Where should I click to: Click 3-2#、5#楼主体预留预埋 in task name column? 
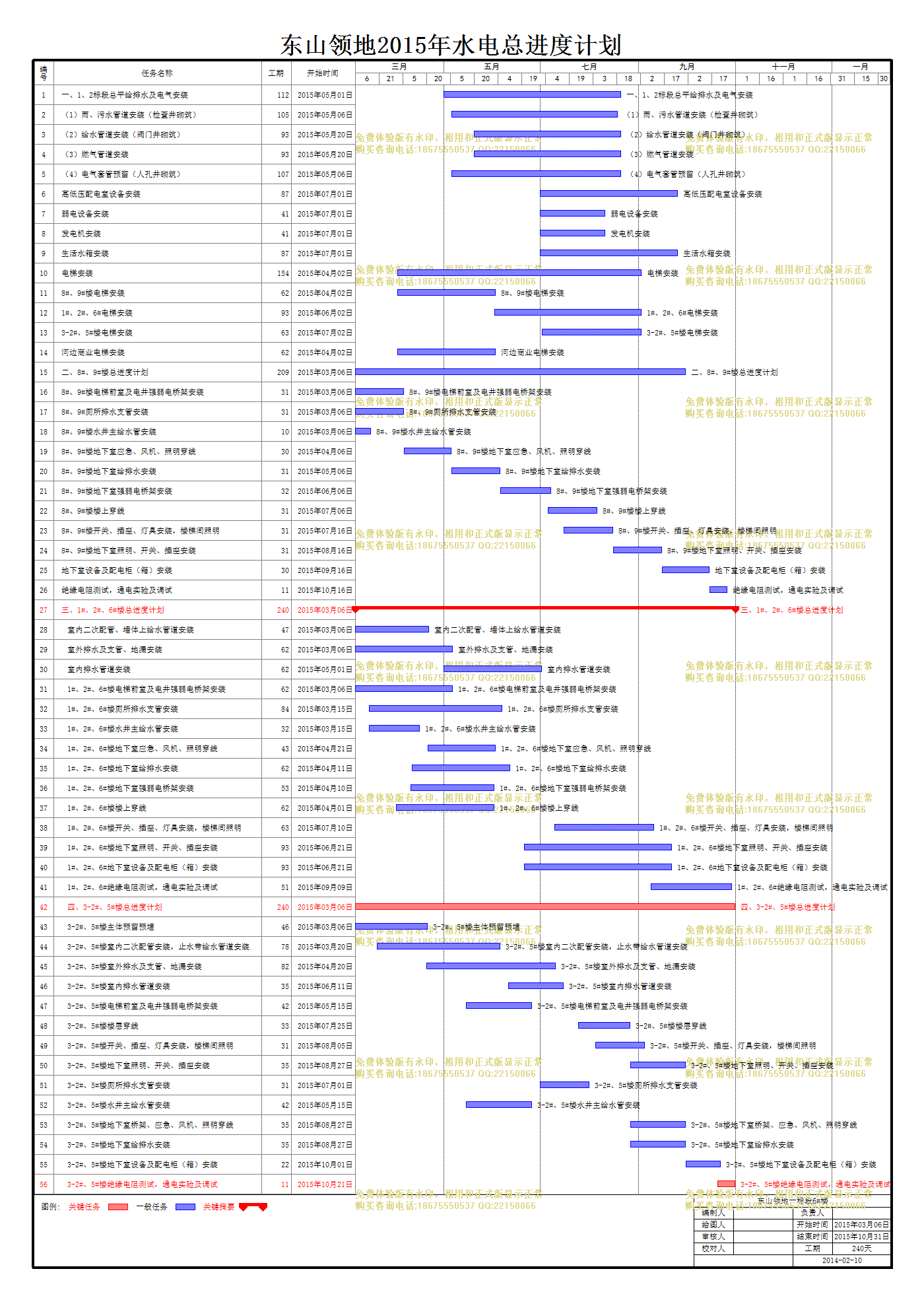(111, 927)
